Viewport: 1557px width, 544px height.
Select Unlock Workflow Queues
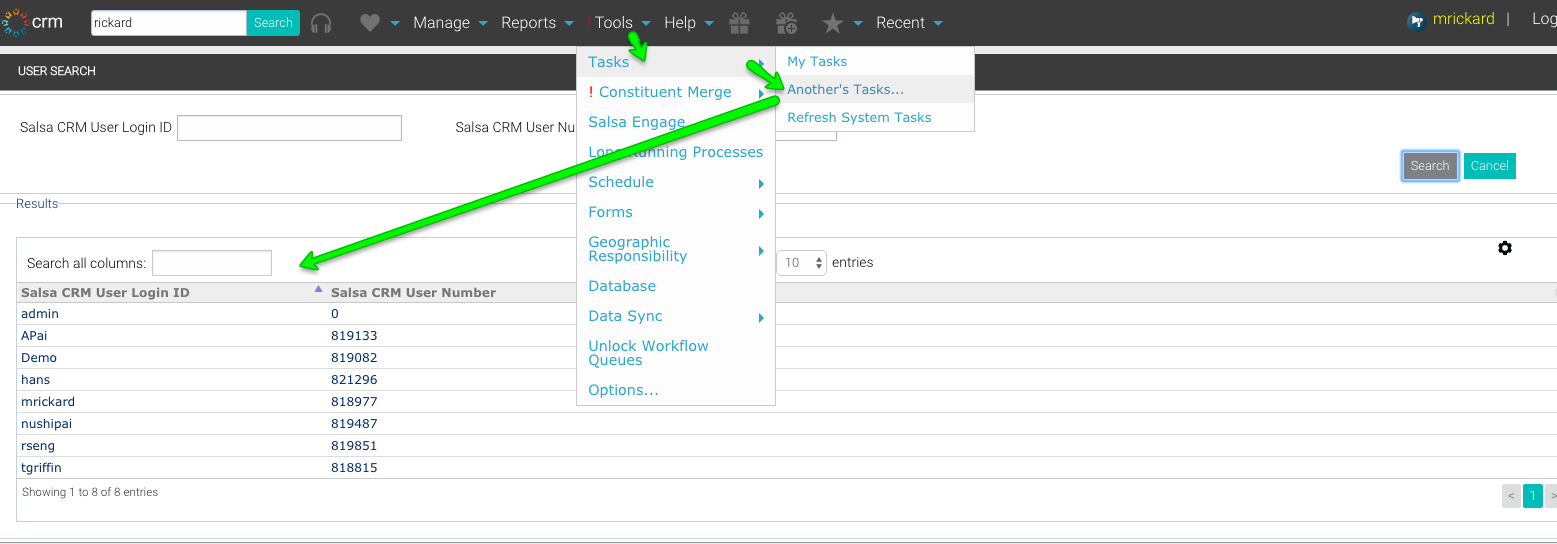point(648,353)
